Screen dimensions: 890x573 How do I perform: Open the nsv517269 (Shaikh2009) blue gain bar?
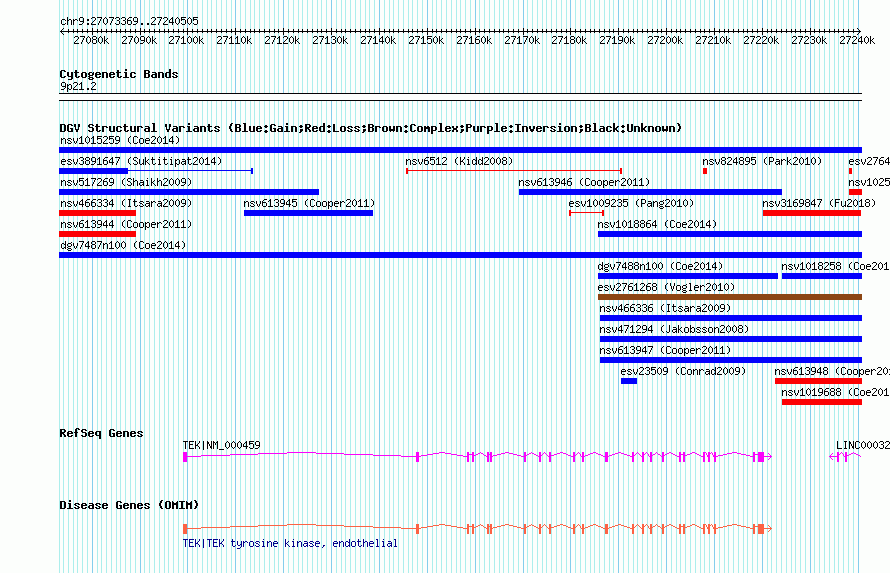pos(189,192)
